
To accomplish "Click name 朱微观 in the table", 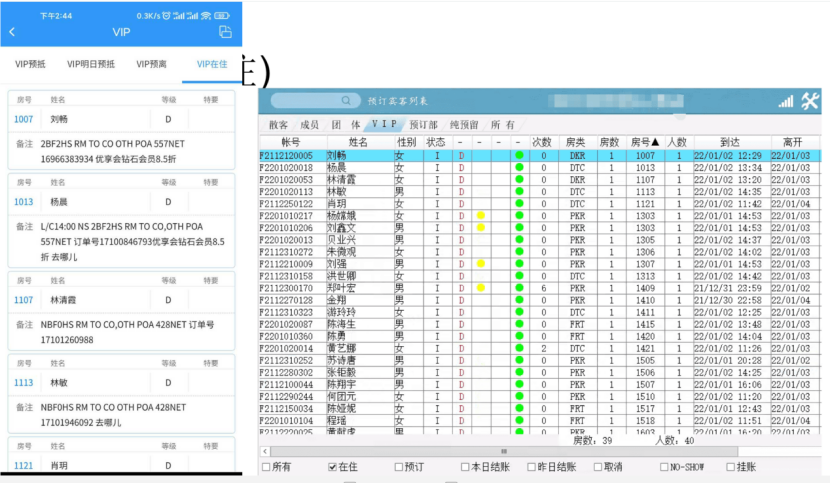I will 341,252.
